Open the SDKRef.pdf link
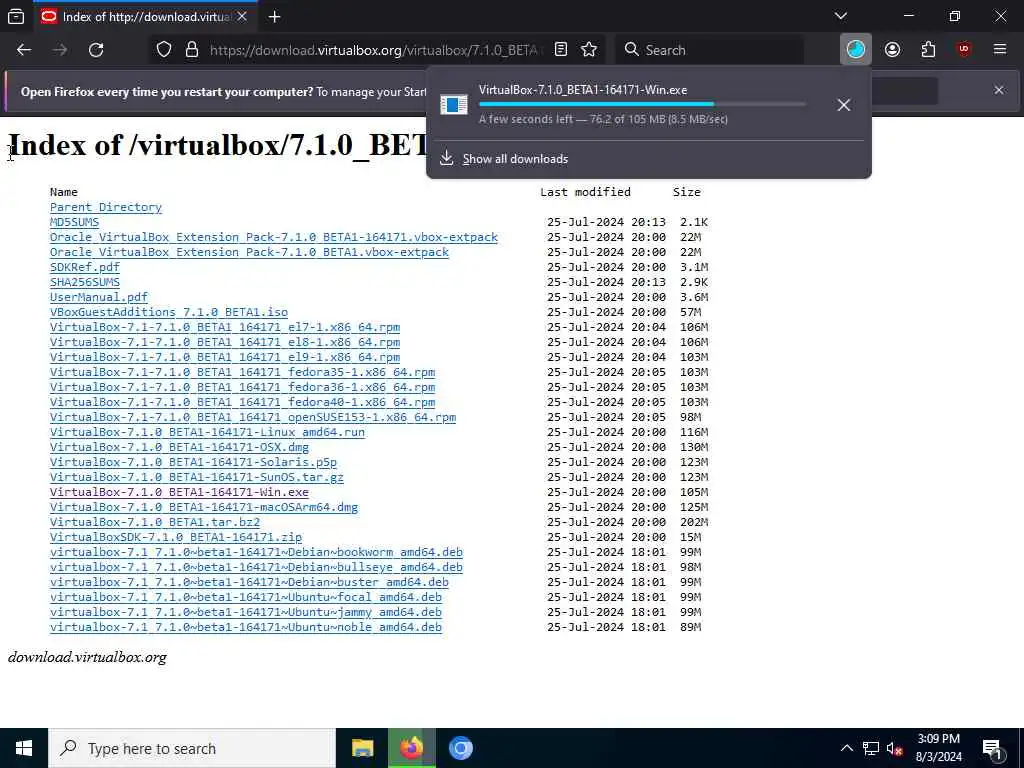1024x768 pixels. pyautogui.click(x=85, y=267)
